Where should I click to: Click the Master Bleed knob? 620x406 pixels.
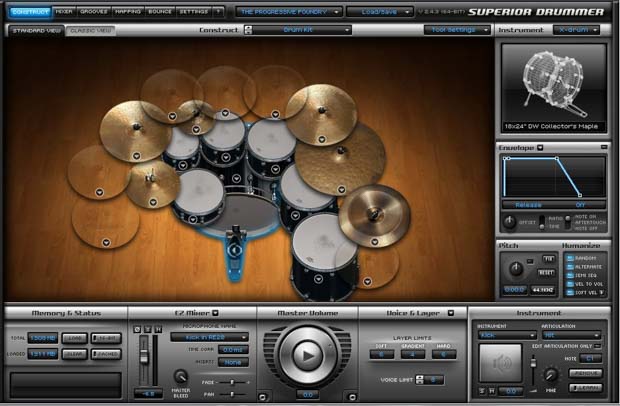pyautogui.click(x=180, y=378)
